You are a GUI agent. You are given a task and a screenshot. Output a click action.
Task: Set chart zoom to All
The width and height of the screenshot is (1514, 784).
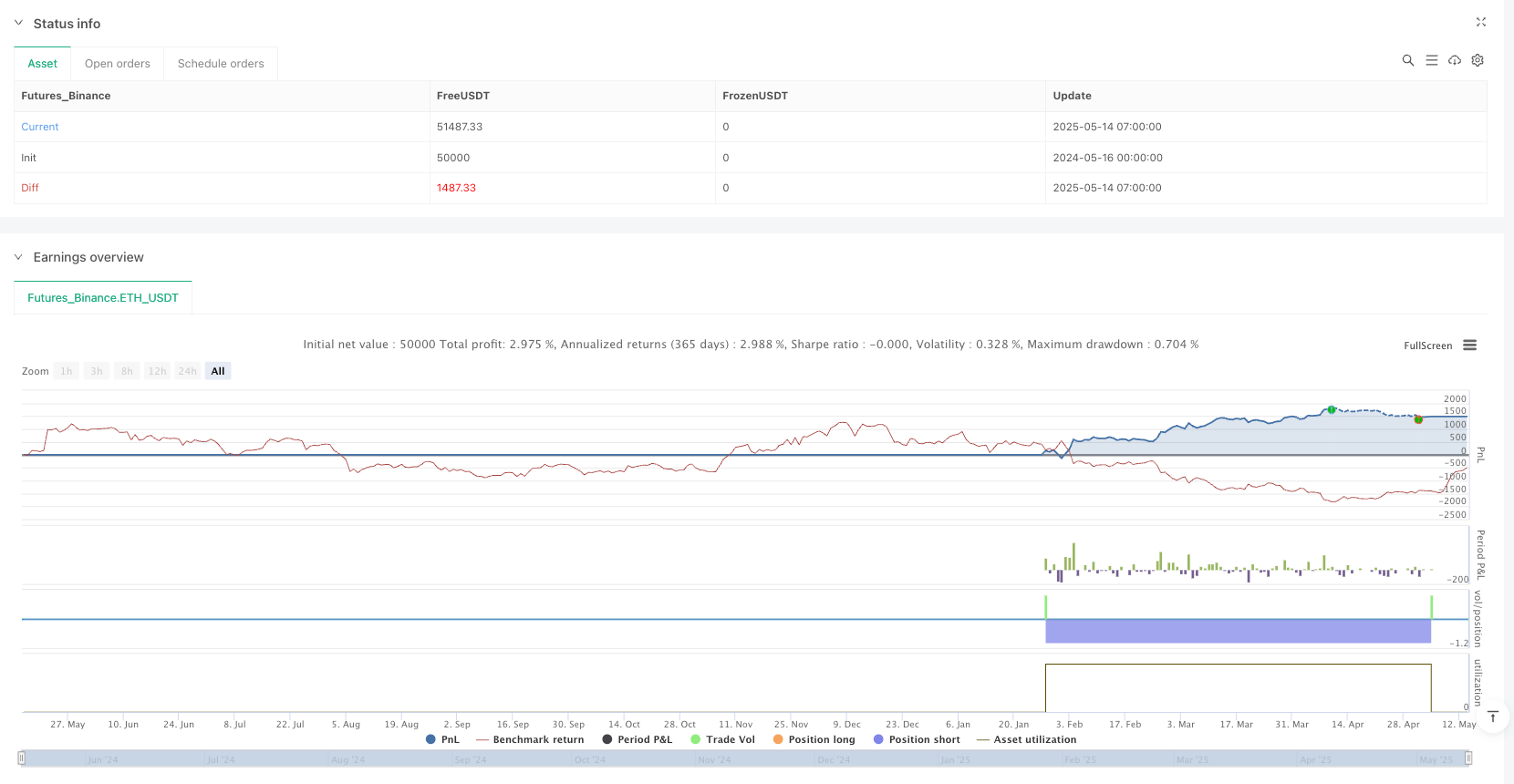(218, 371)
